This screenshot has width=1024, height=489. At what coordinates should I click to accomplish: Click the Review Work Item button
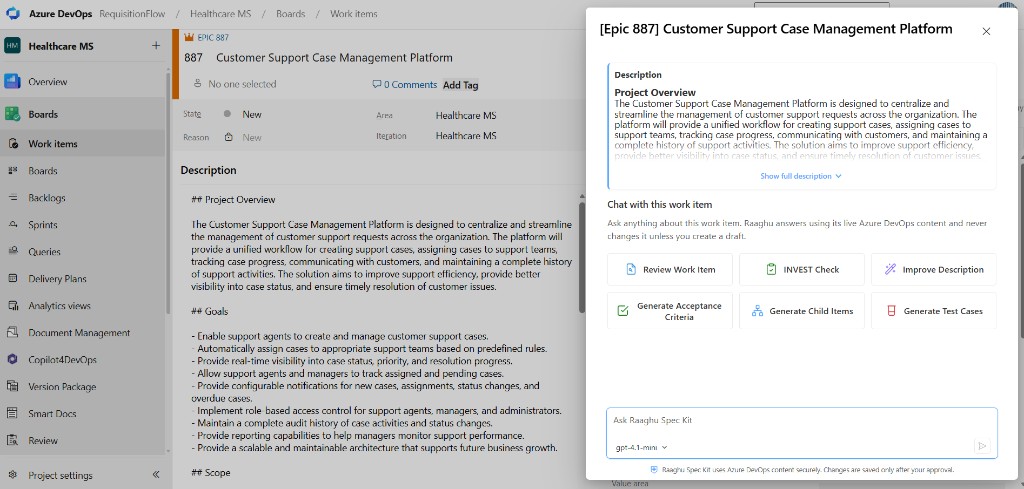[670, 270]
